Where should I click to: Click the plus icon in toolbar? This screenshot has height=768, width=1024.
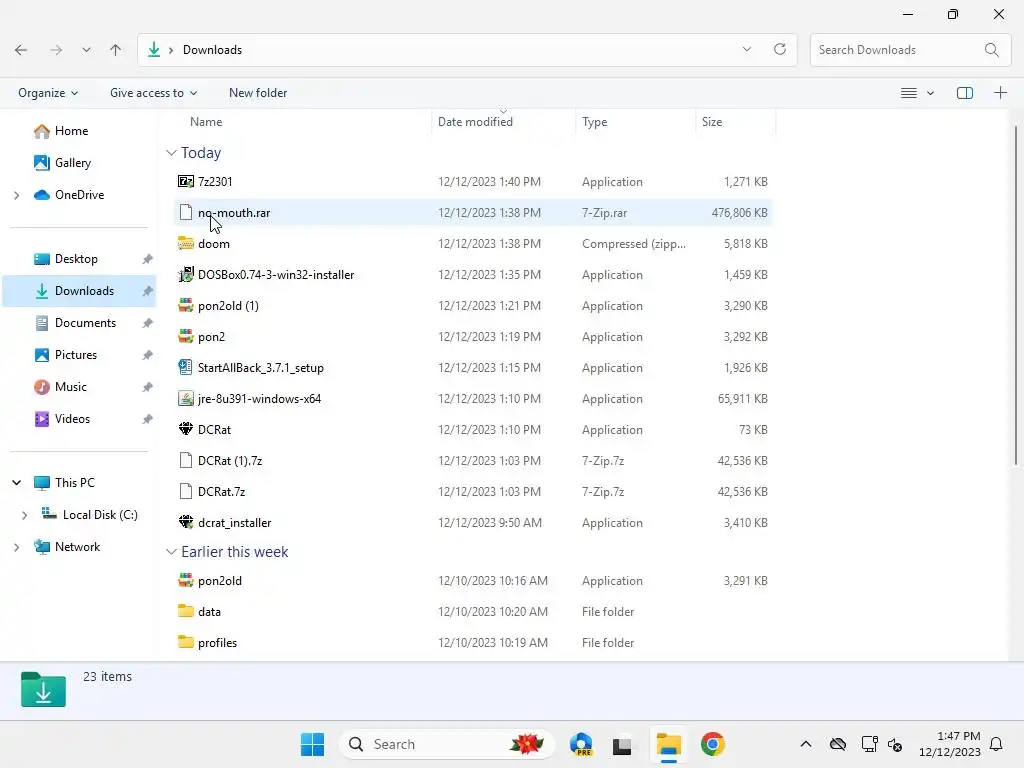tap(1000, 93)
